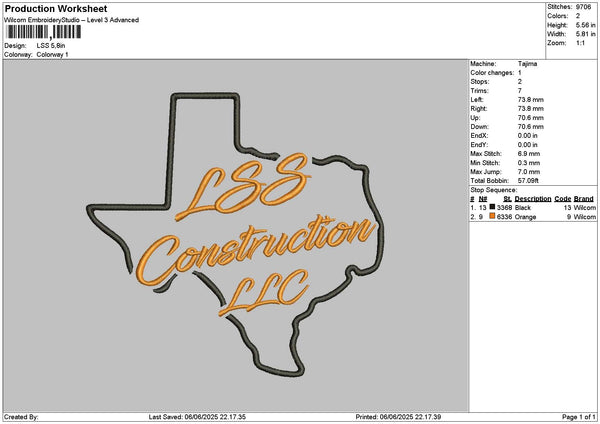
Task: Click the Last Saved timestamp
Action: pos(197,417)
